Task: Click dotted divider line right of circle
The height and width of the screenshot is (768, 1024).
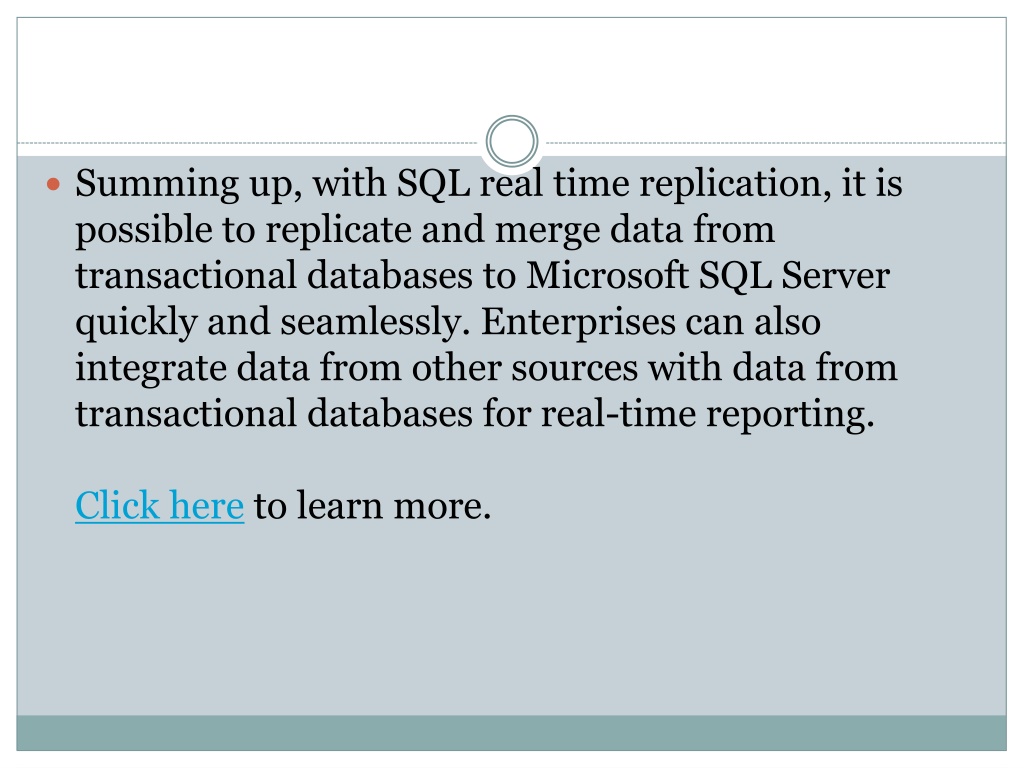Action: pyautogui.click(x=775, y=142)
